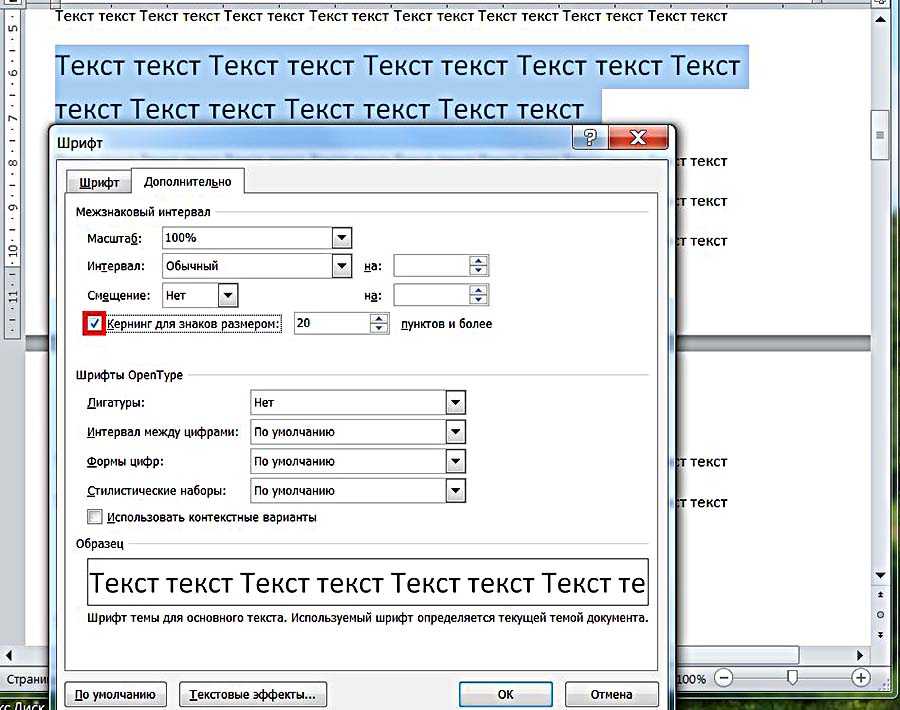Viewport: 900px width, 710px height.
Task: Click the zoom in plus icon
Action: tap(860, 678)
